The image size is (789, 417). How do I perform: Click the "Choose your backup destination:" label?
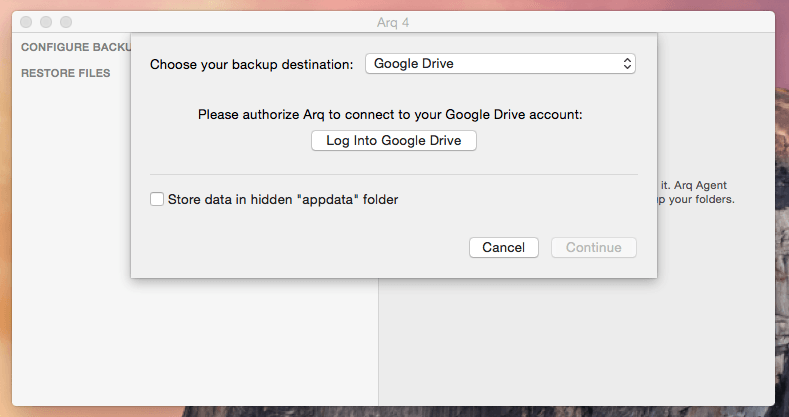(252, 64)
